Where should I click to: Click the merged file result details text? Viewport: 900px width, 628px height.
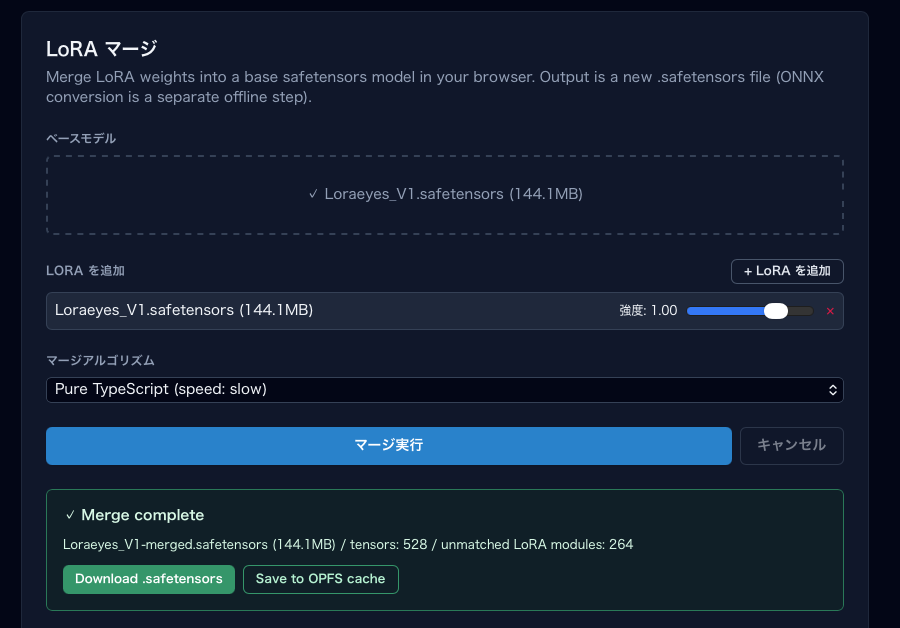pyautogui.click(x=347, y=545)
